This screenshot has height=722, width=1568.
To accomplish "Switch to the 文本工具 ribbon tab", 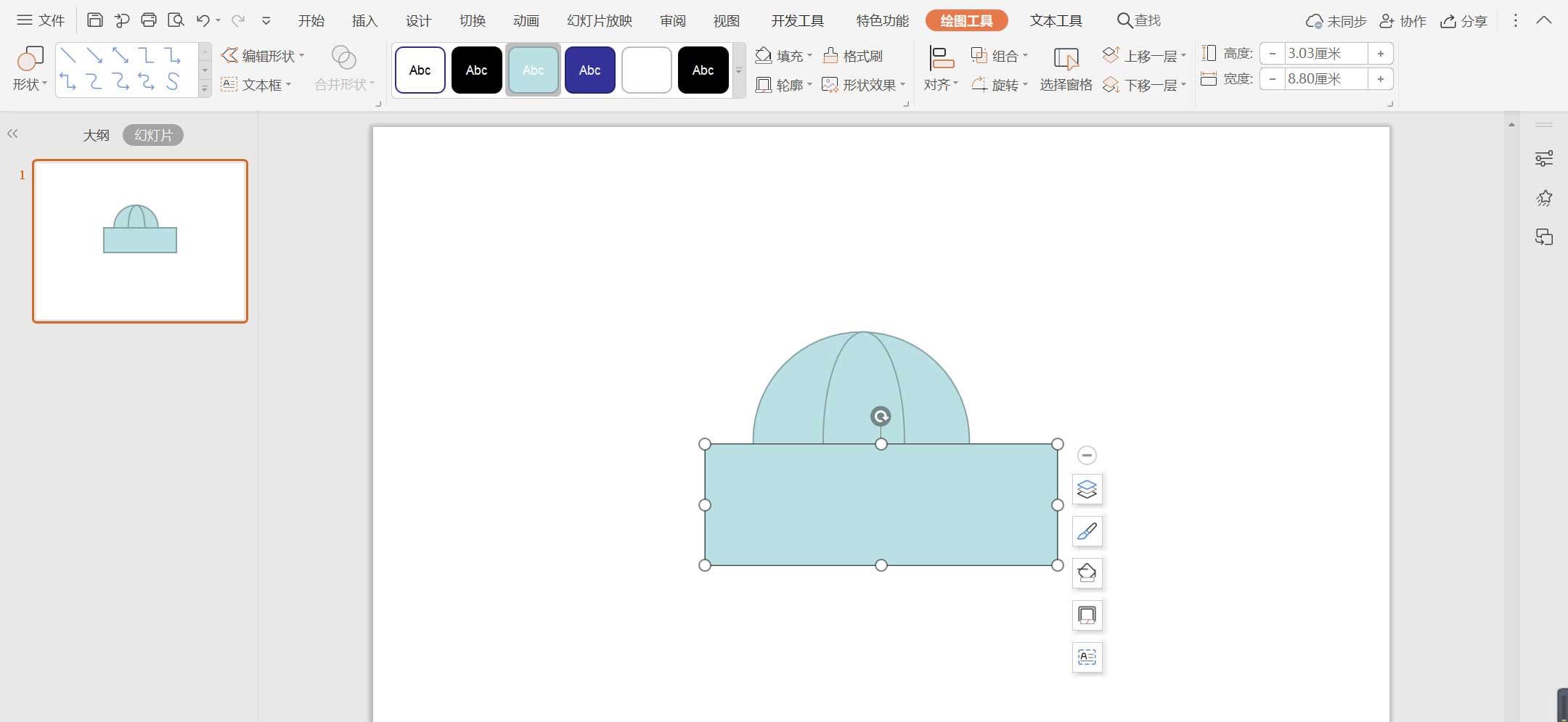I will [x=1055, y=20].
